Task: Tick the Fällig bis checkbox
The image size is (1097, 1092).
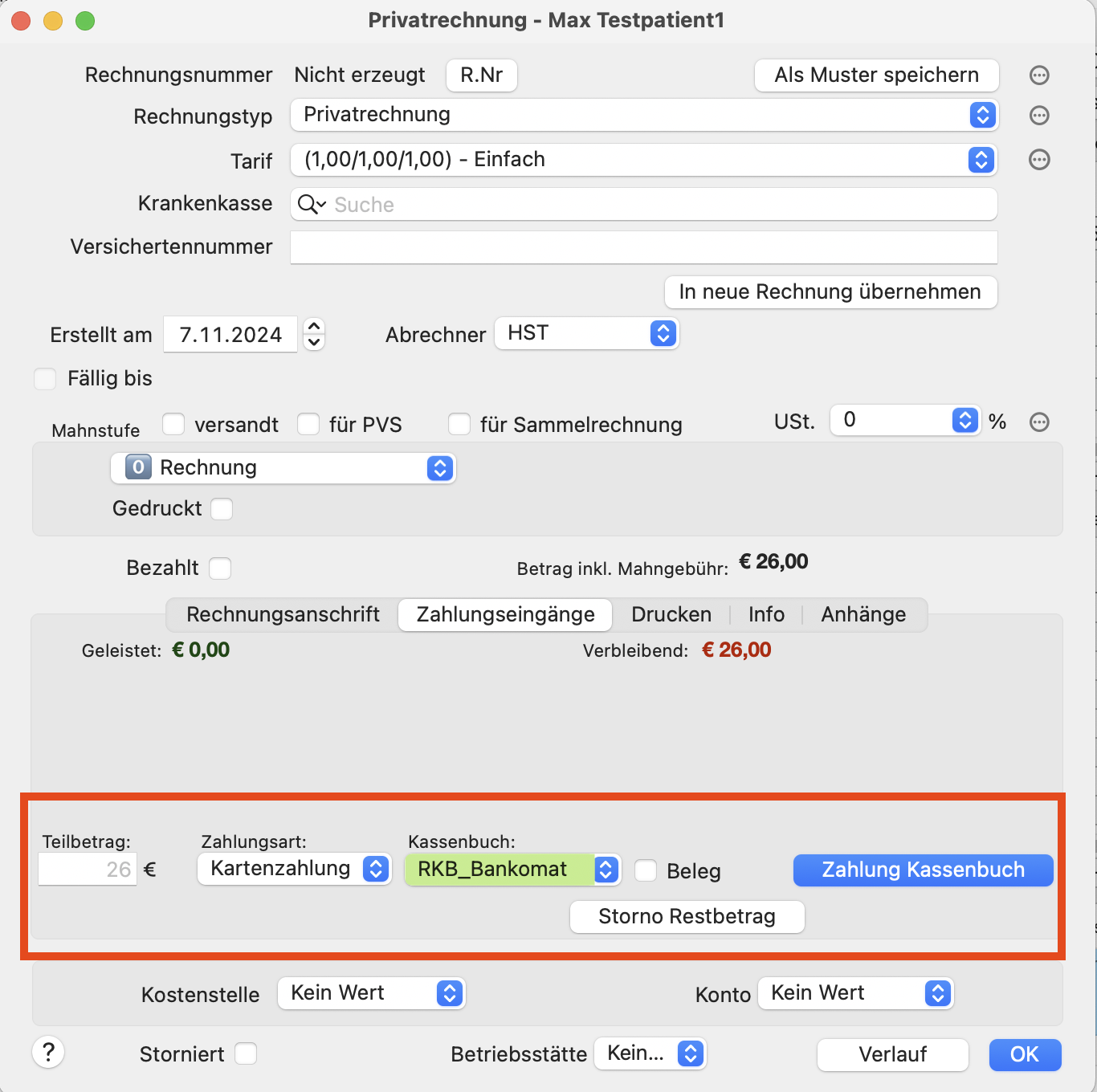Action: tap(45, 379)
